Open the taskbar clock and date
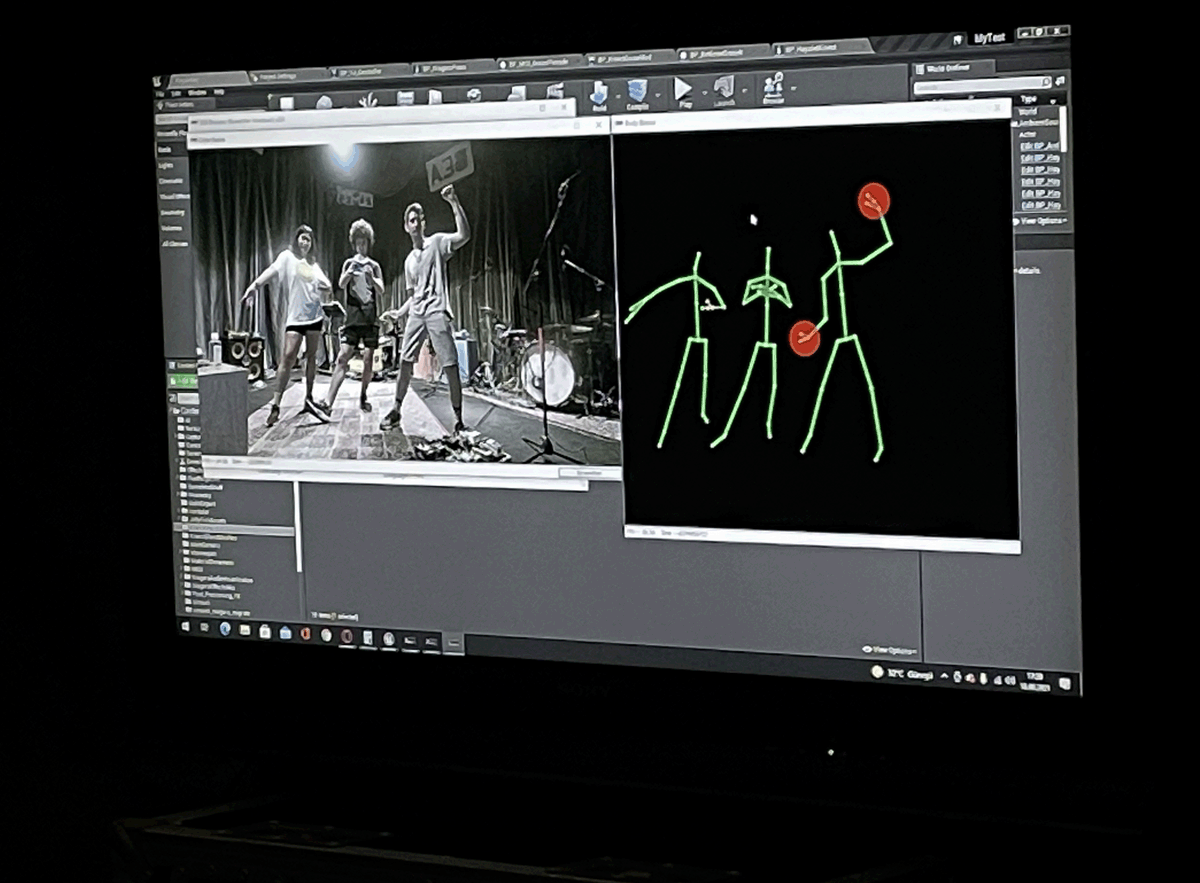 pyautogui.click(x=1035, y=682)
